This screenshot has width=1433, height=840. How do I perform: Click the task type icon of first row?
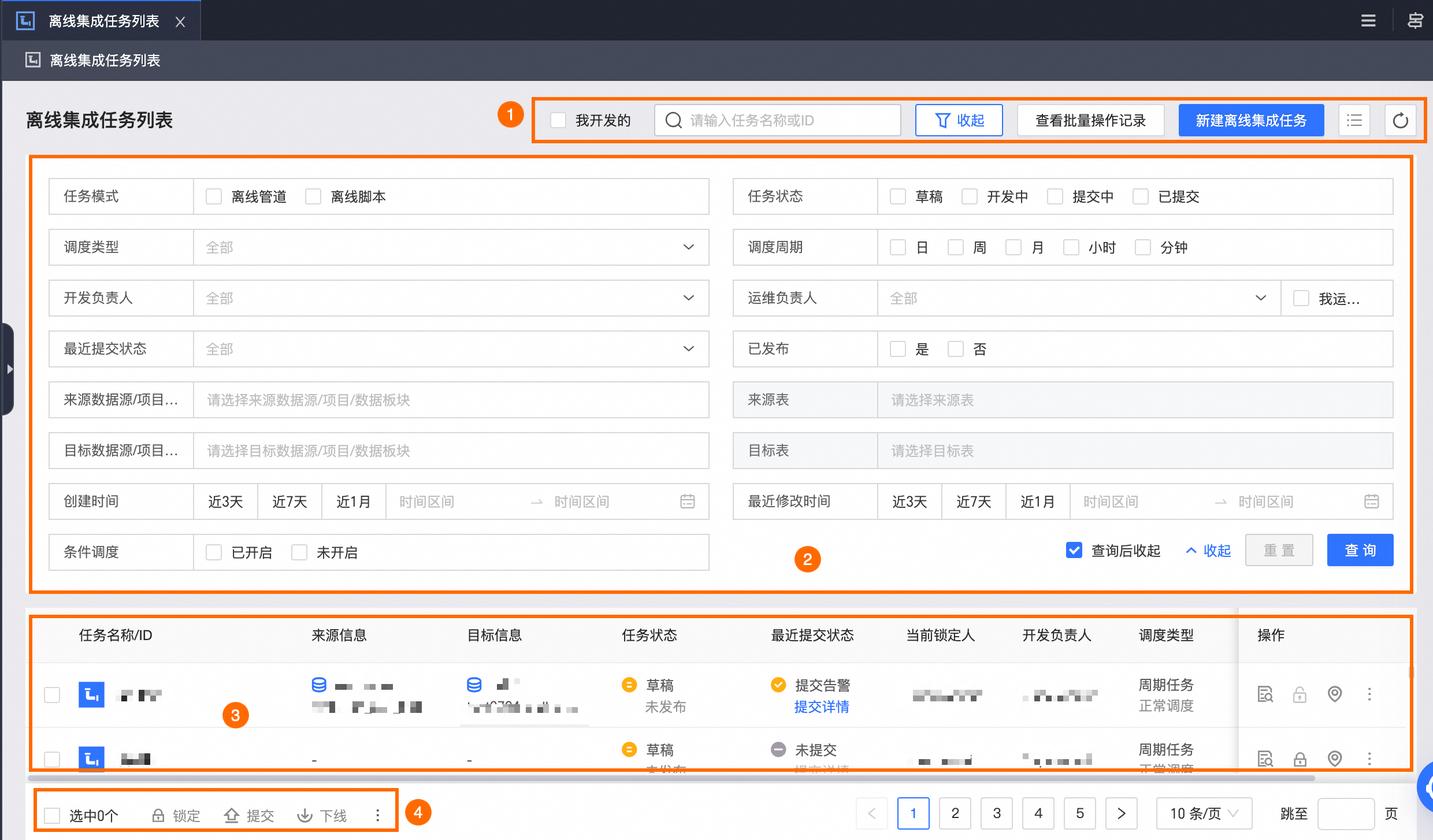91,694
